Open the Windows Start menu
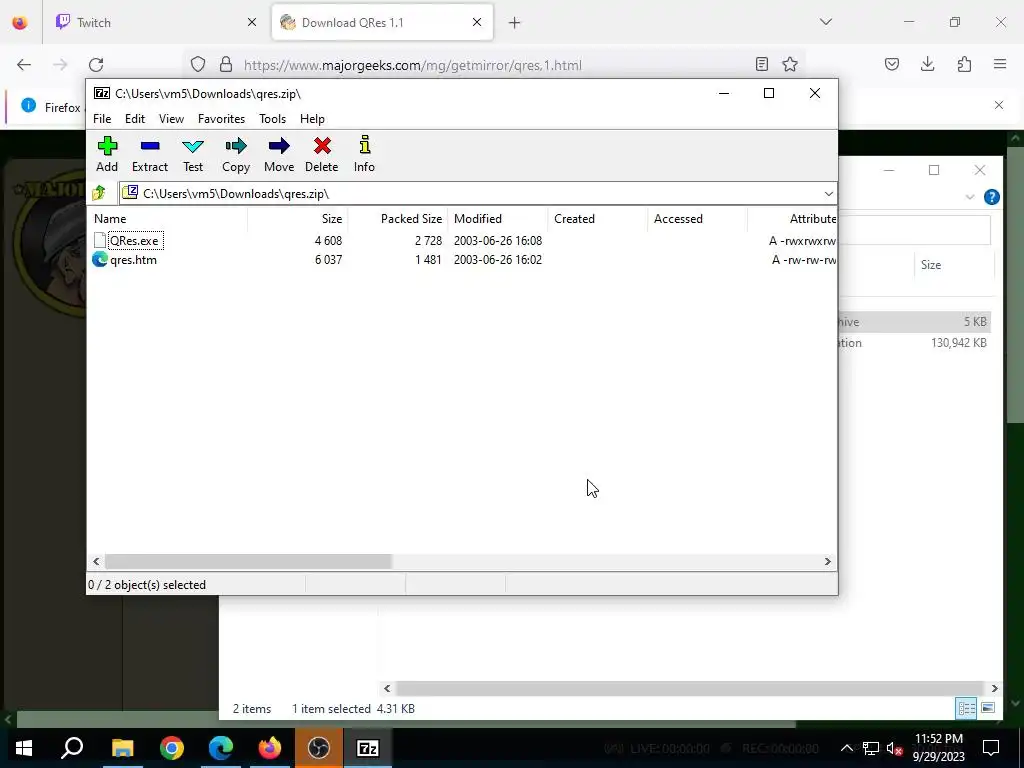This screenshot has width=1024, height=768. click(24, 748)
